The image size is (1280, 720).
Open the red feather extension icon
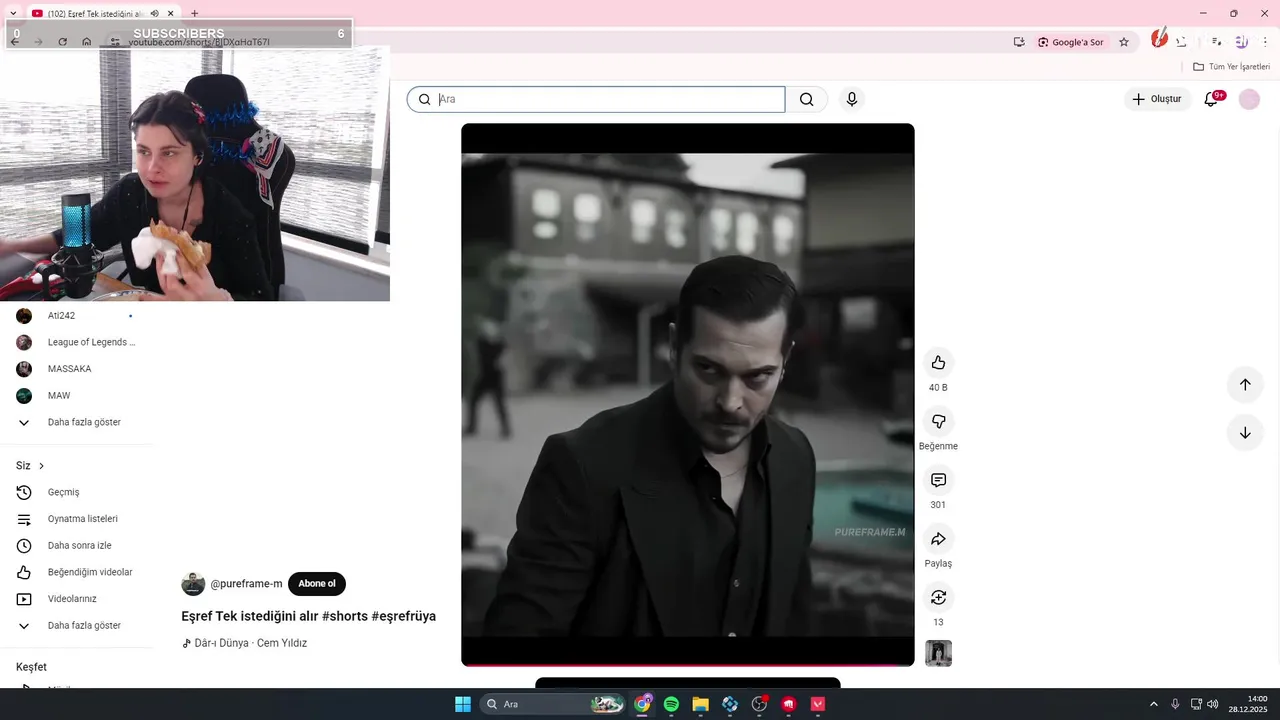point(1158,40)
